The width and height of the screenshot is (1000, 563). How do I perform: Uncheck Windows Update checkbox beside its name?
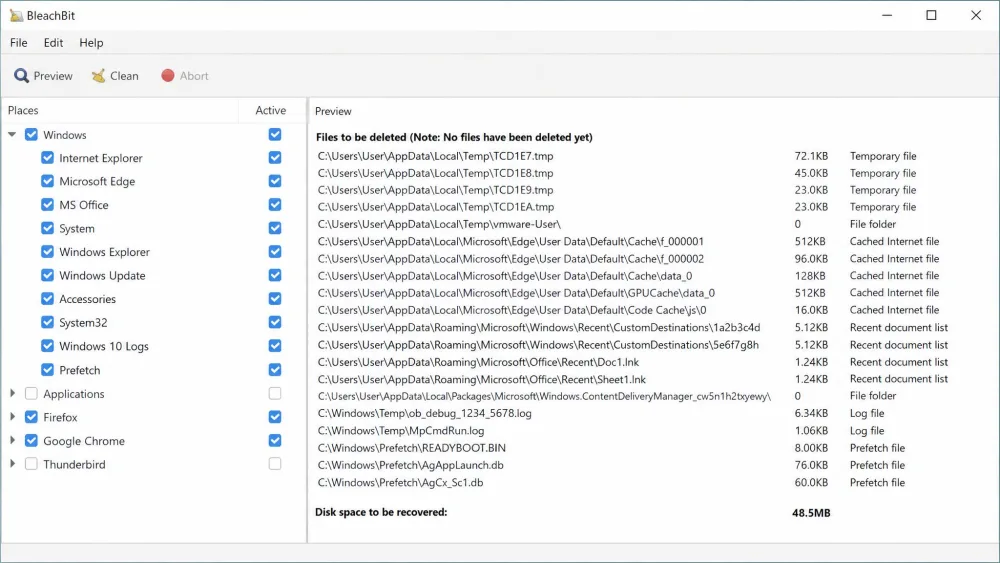click(47, 275)
